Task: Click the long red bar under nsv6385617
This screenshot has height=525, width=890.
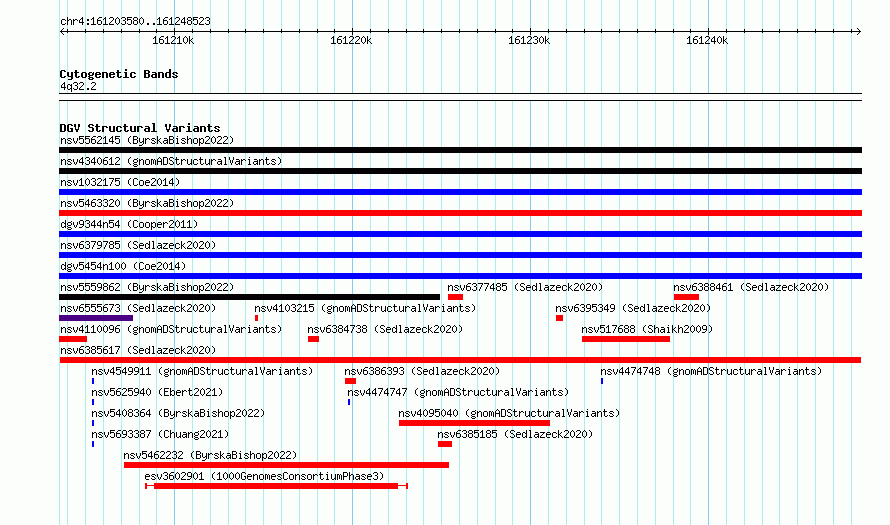Action: (x=460, y=360)
